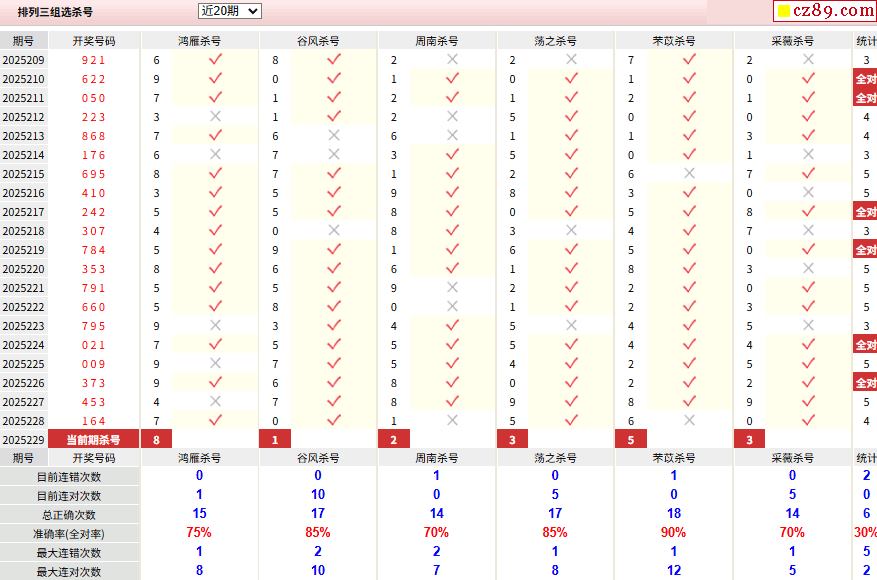Click the gray X mark for 采薇杀号 in row 2025220

pyautogui.click(x=808, y=268)
